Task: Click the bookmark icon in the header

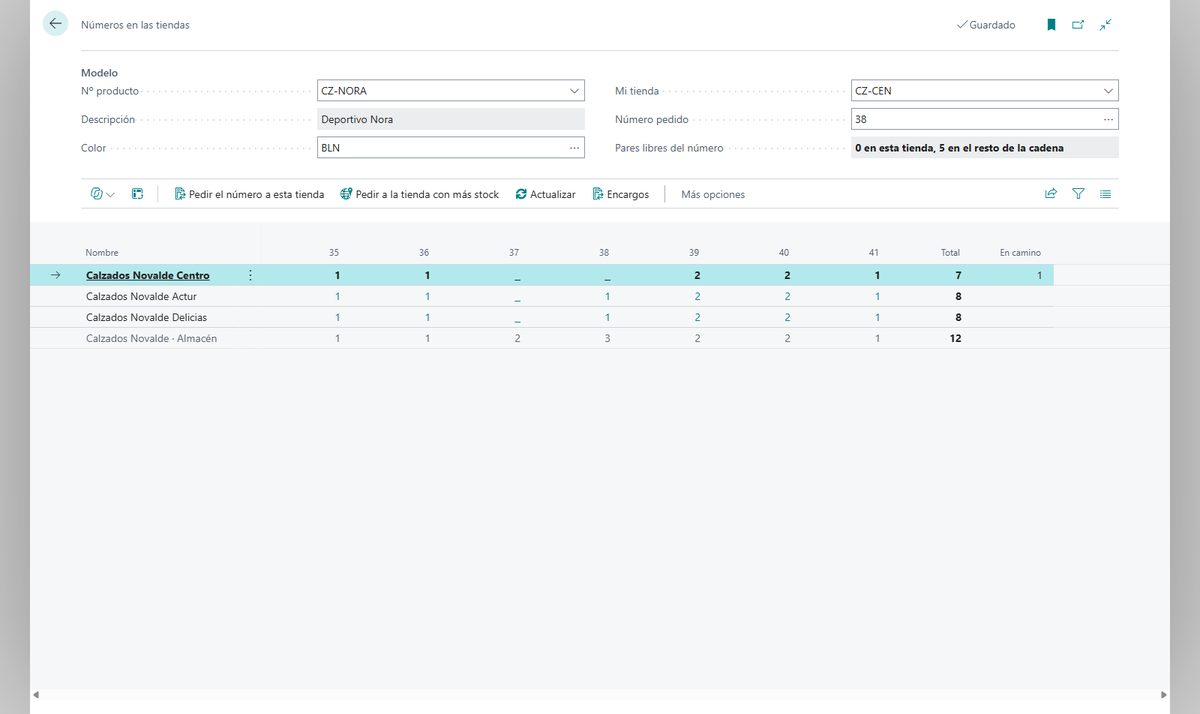Action: point(1051,25)
